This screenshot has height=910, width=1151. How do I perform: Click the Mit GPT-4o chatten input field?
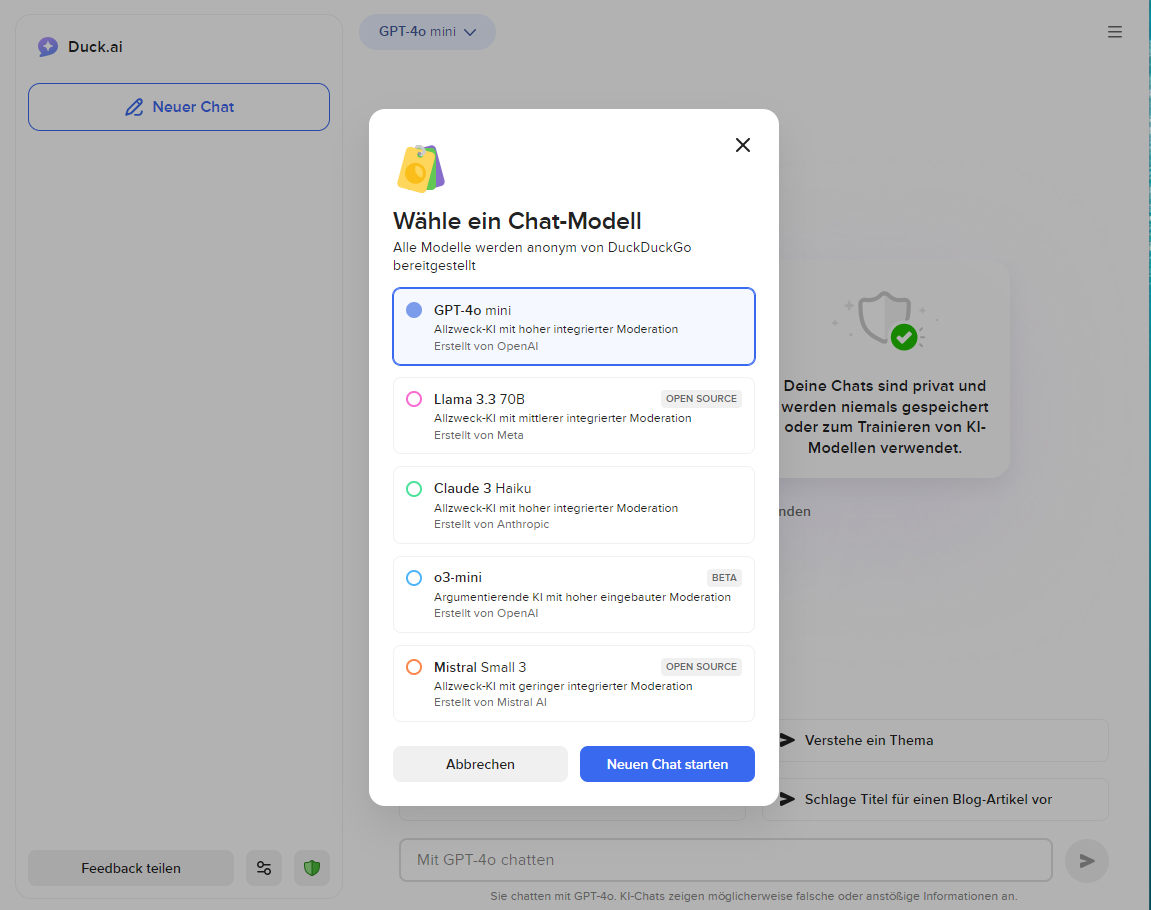point(725,860)
